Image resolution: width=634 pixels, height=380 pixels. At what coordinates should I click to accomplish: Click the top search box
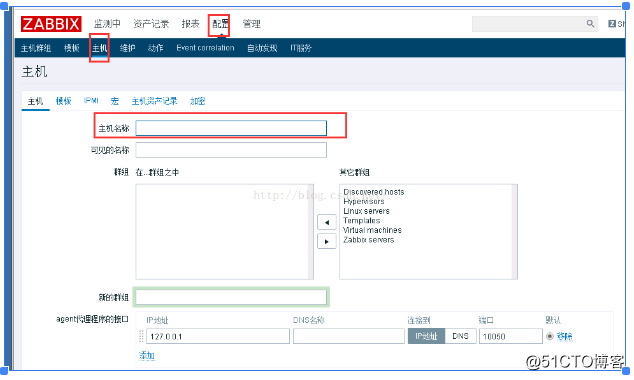(x=535, y=24)
